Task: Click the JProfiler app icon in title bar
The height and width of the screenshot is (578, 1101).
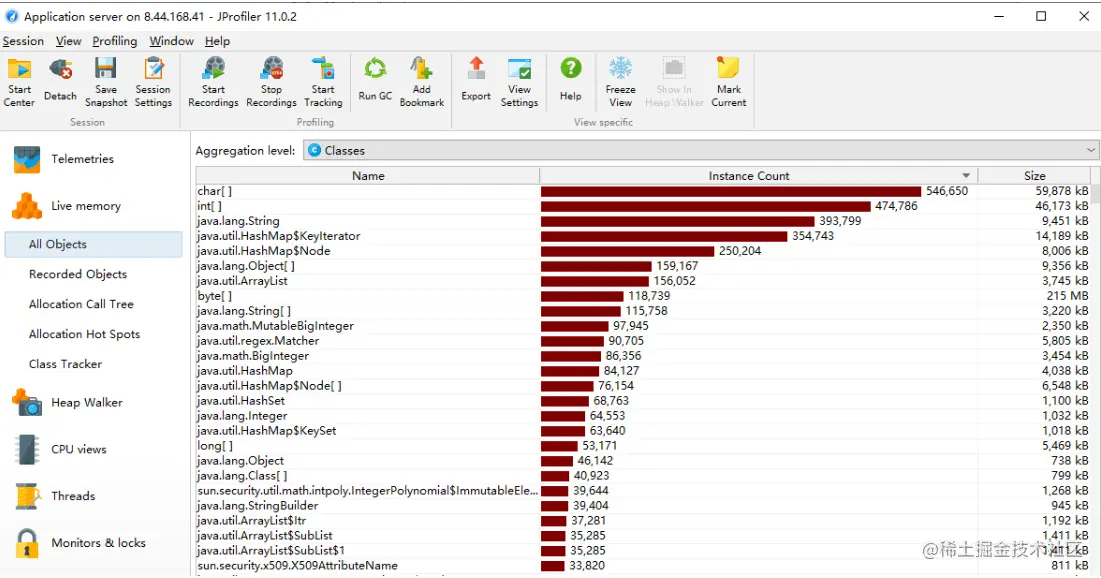Action: pos(11,16)
